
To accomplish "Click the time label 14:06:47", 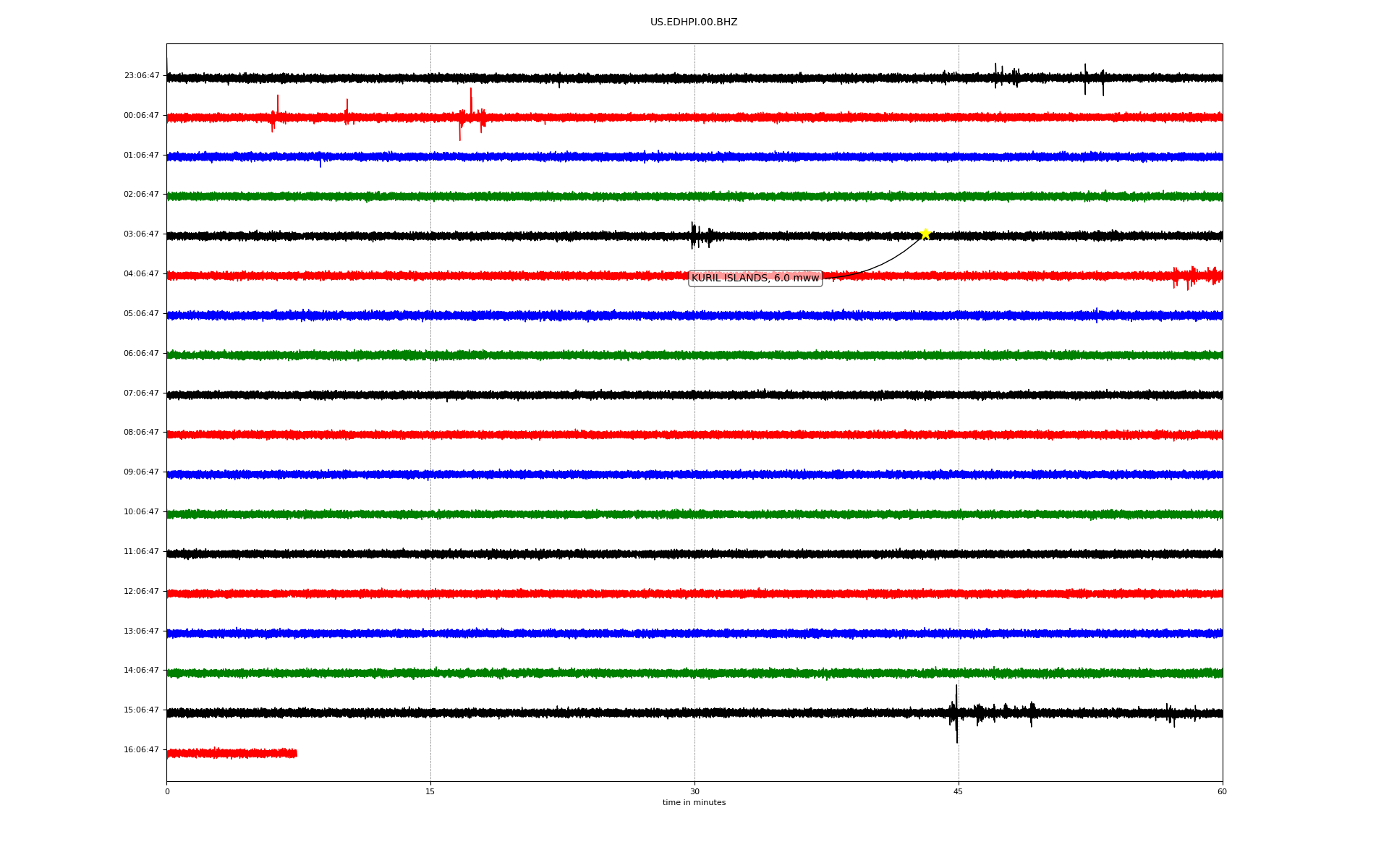I will tap(142, 671).
